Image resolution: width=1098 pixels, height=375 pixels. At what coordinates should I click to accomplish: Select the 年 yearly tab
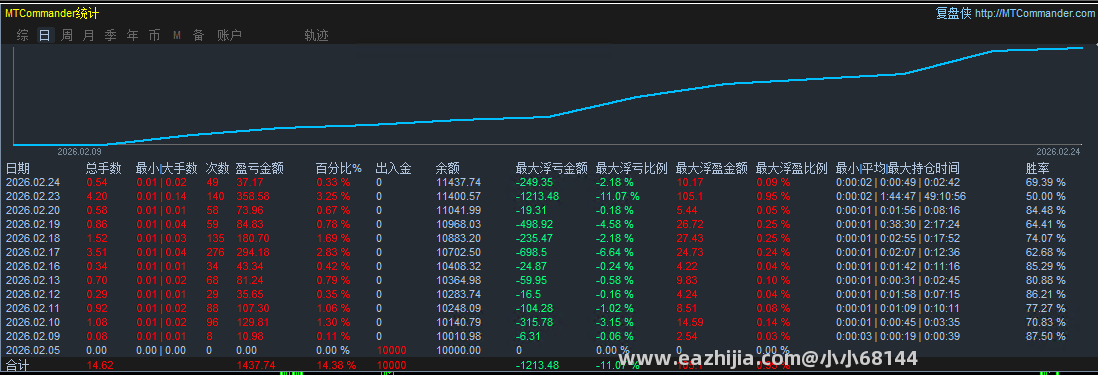[x=132, y=36]
